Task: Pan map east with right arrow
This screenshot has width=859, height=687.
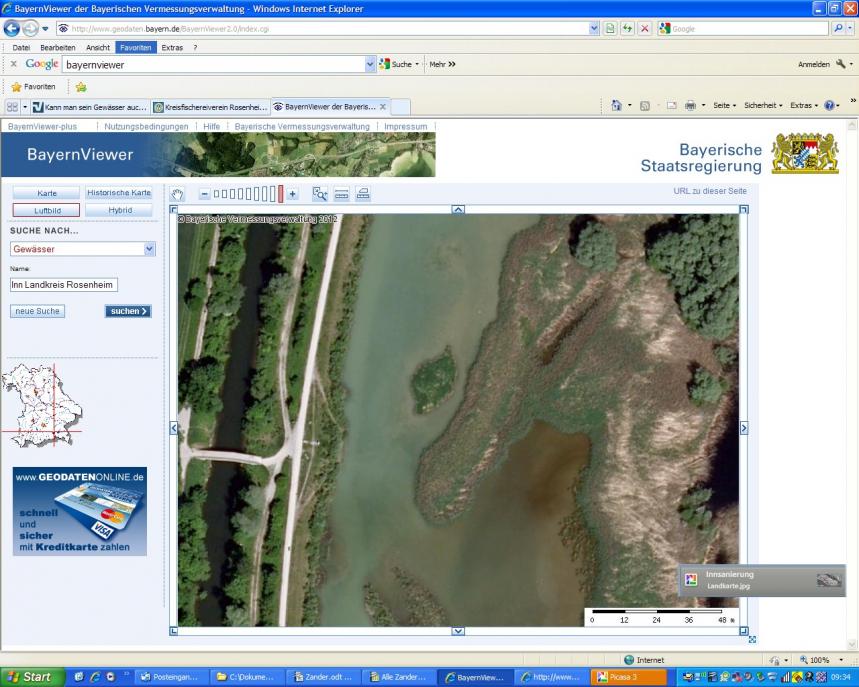Action: [x=744, y=428]
